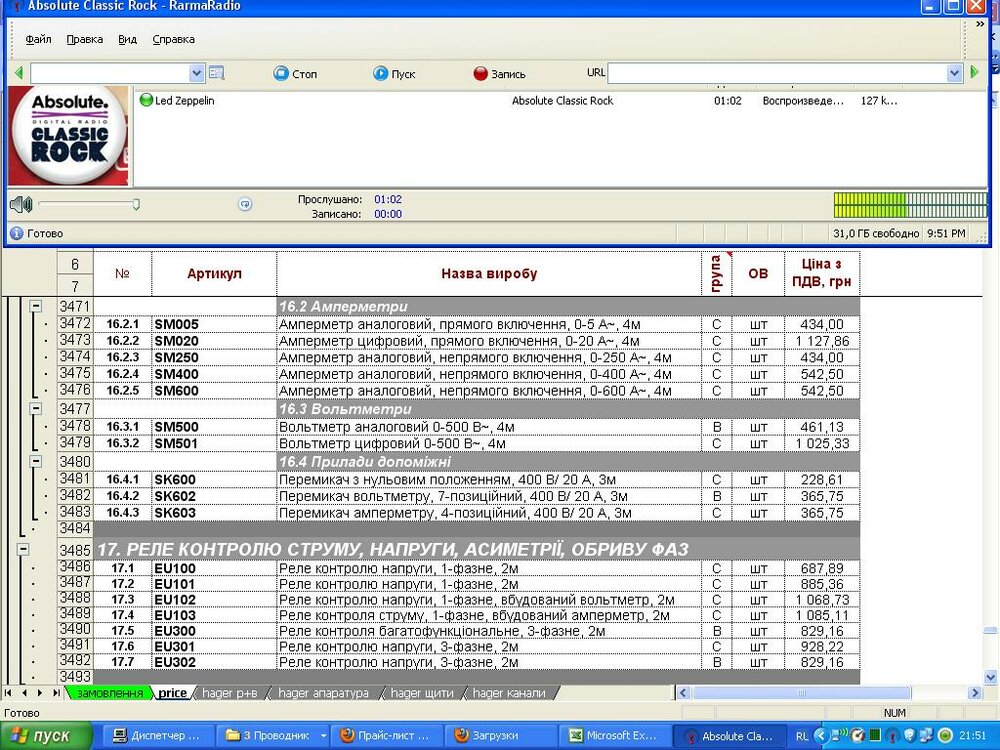The width and height of the screenshot is (1000, 750).
Task: Adjust the volume slider handle
Action: tap(136, 205)
